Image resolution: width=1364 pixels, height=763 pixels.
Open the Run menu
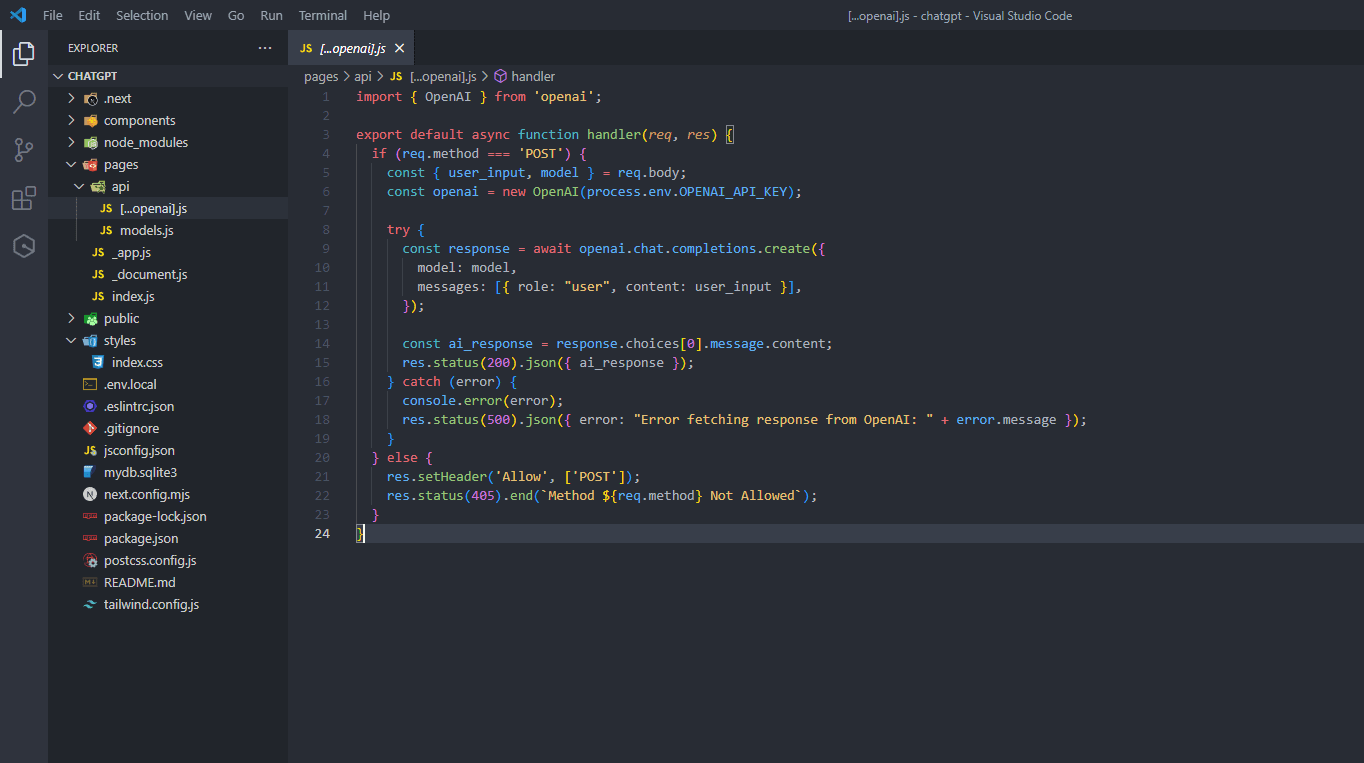271,15
